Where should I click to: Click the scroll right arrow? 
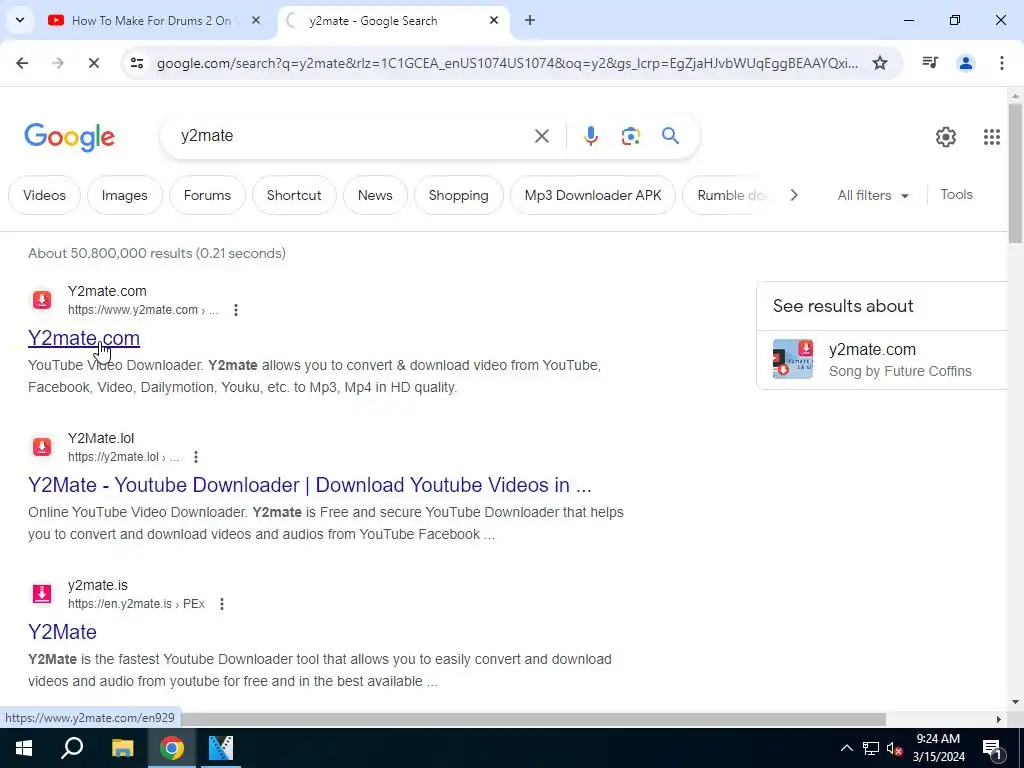(999, 719)
